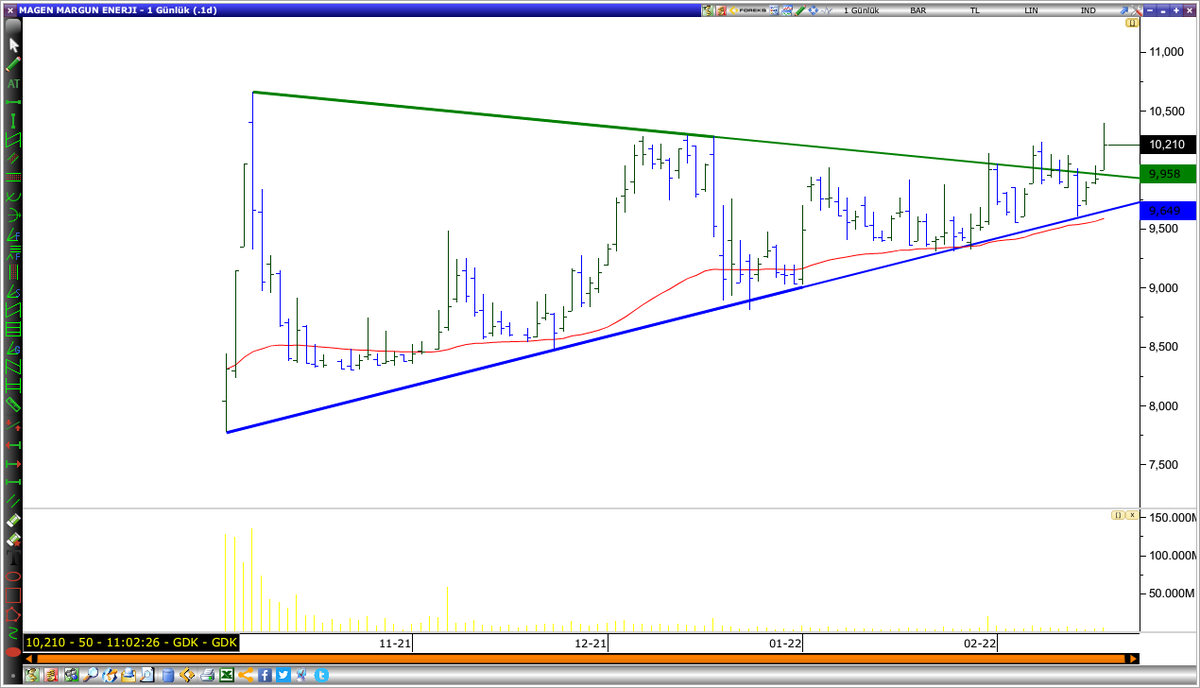Open the LIN scale selector
1200x688 pixels.
[1031, 10]
